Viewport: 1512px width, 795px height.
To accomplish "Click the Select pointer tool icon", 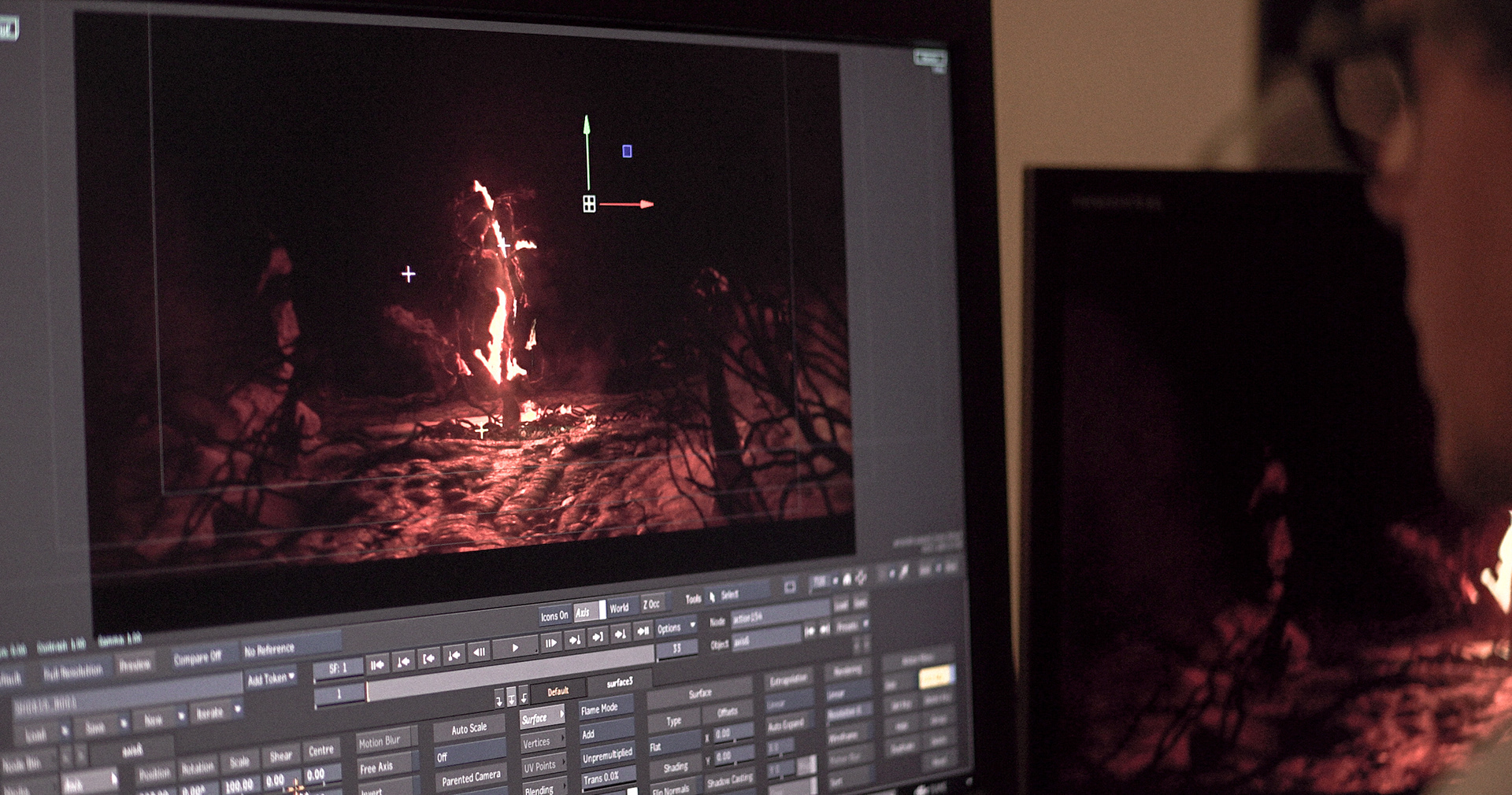I will coord(712,597).
